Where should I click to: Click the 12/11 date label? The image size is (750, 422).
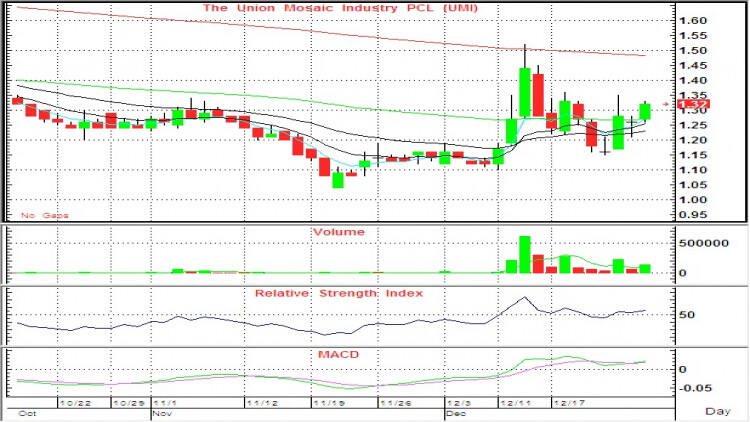coord(515,403)
